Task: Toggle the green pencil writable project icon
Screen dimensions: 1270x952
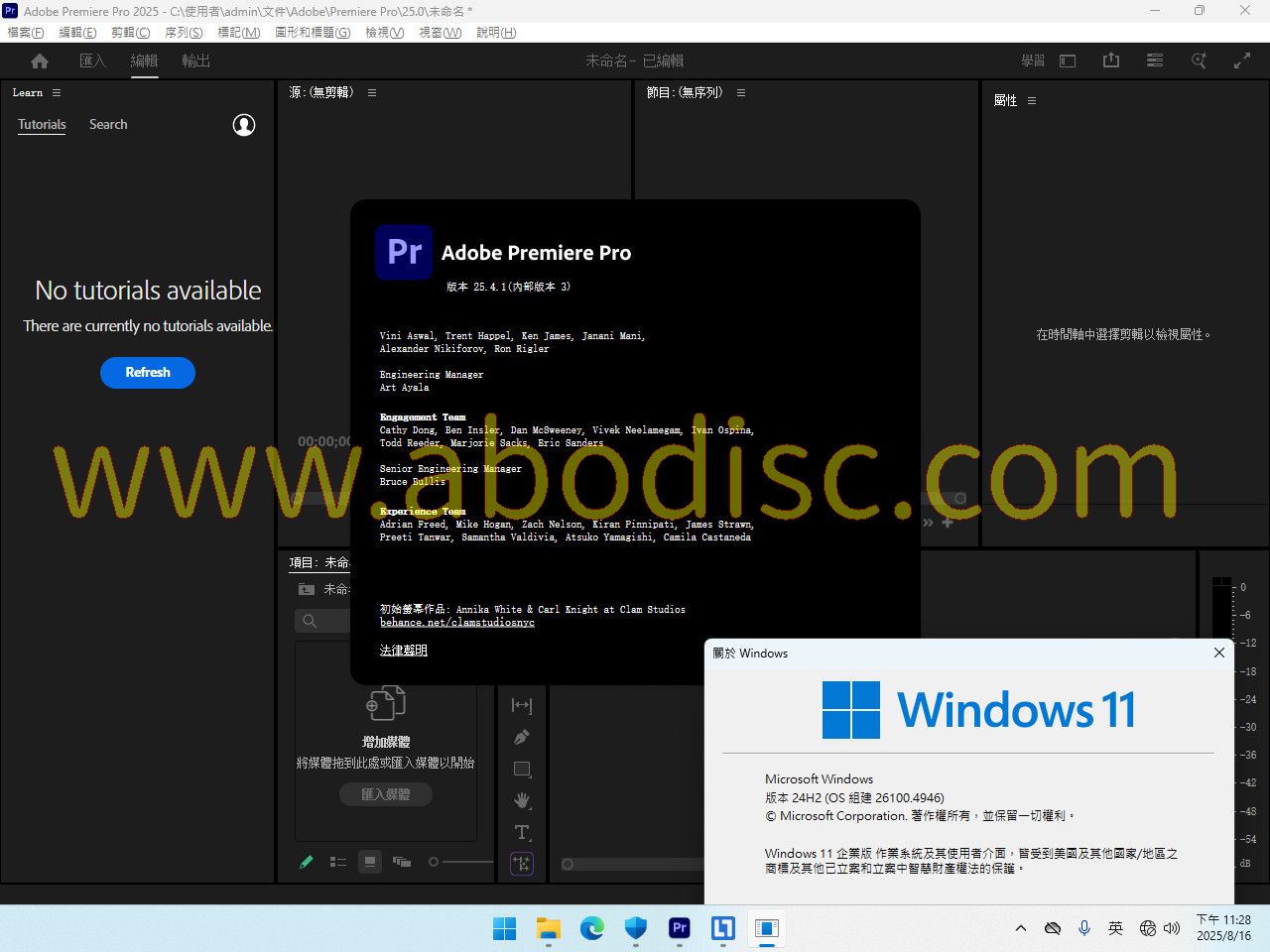Action: [x=307, y=862]
